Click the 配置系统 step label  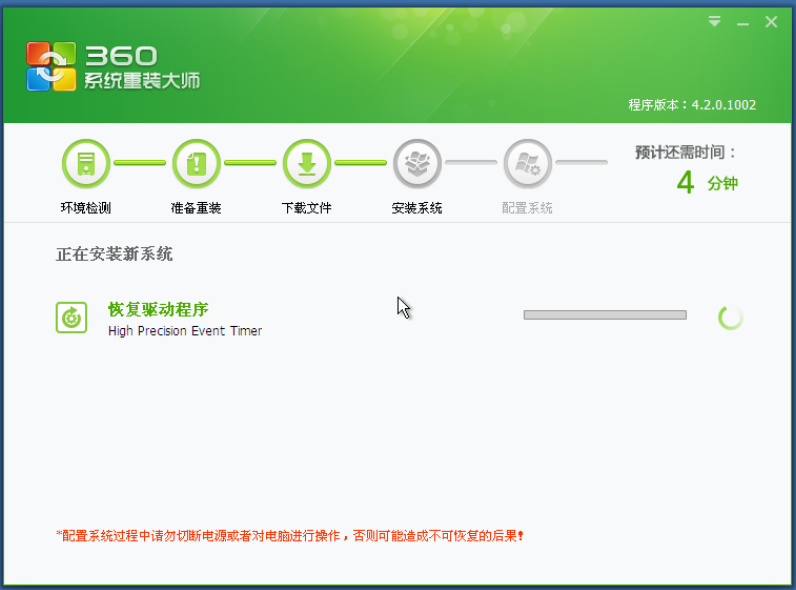click(x=527, y=208)
